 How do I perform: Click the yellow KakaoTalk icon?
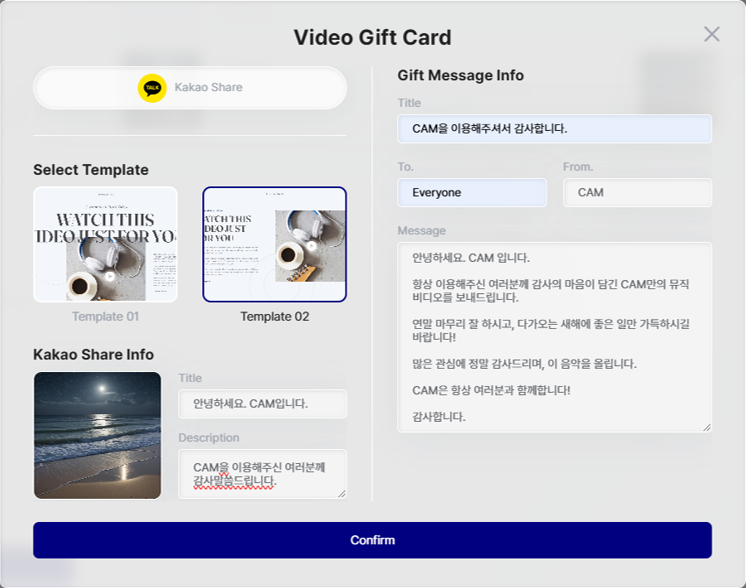click(x=152, y=88)
